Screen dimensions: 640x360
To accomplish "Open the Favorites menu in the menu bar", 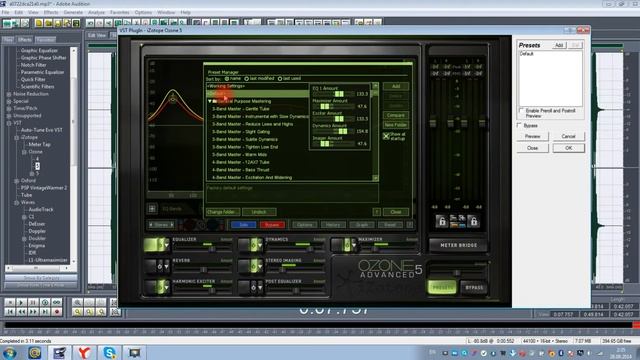I will [119, 13].
